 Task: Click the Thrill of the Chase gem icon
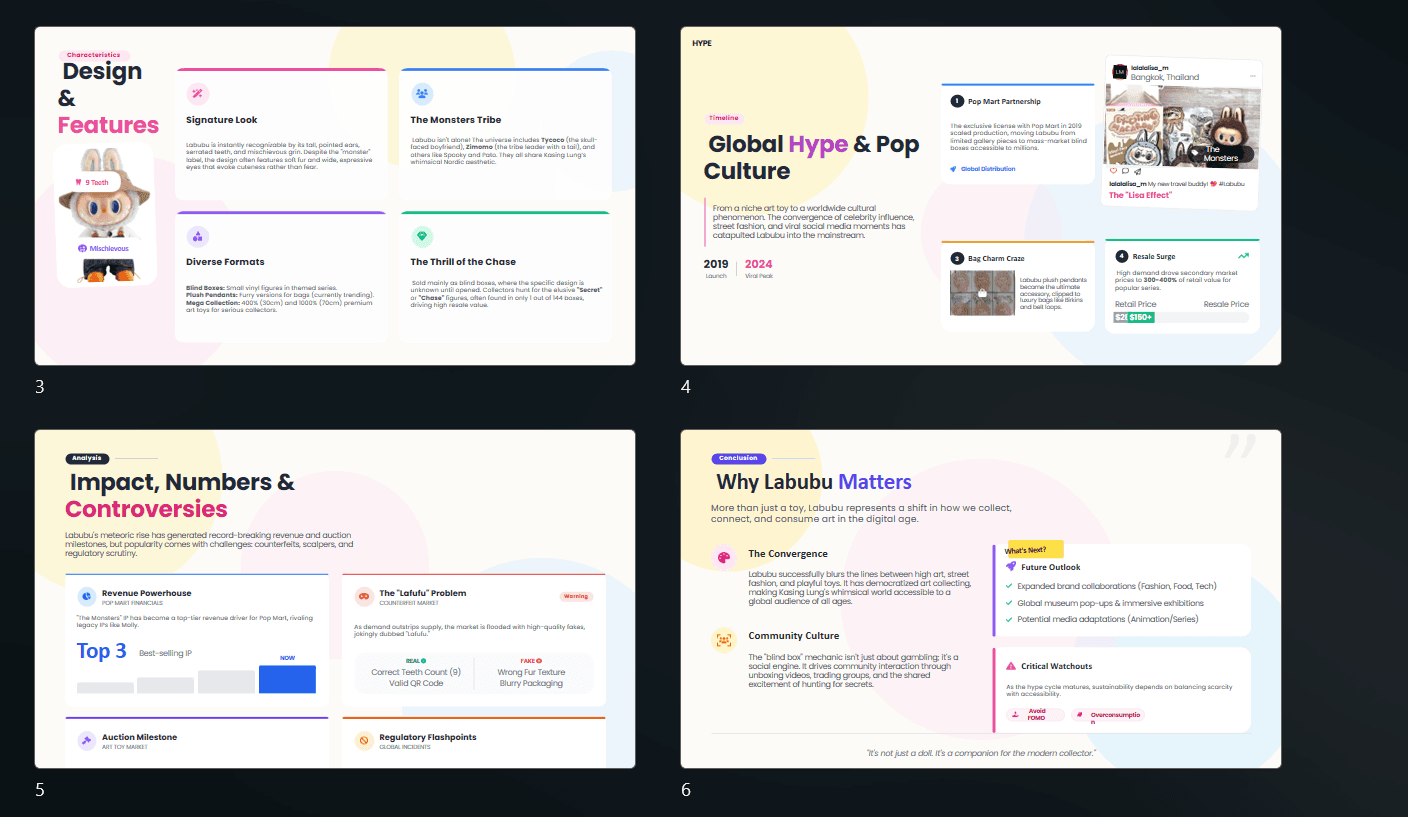pos(422,236)
